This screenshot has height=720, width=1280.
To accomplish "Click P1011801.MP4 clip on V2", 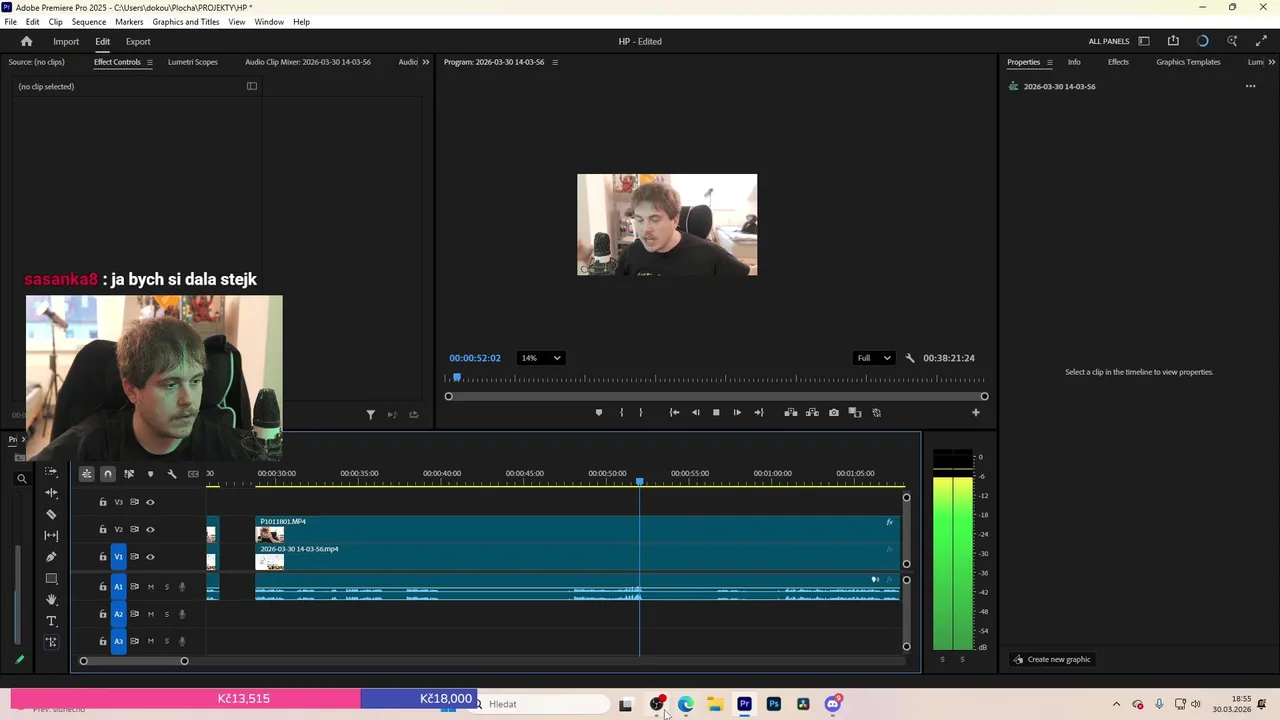I will pyautogui.click(x=578, y=529).
